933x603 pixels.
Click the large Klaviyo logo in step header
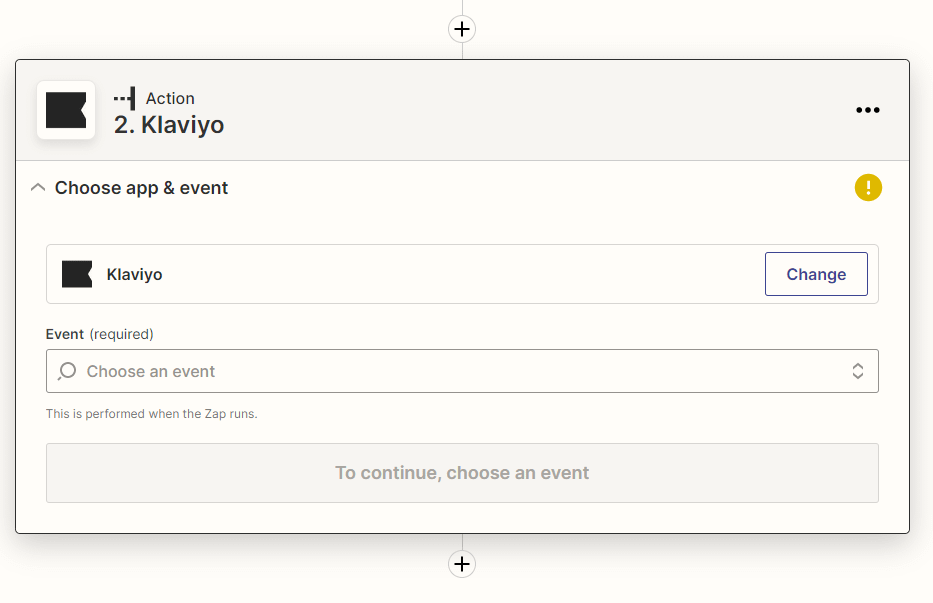pyautogui.click(x=66, y=110)
